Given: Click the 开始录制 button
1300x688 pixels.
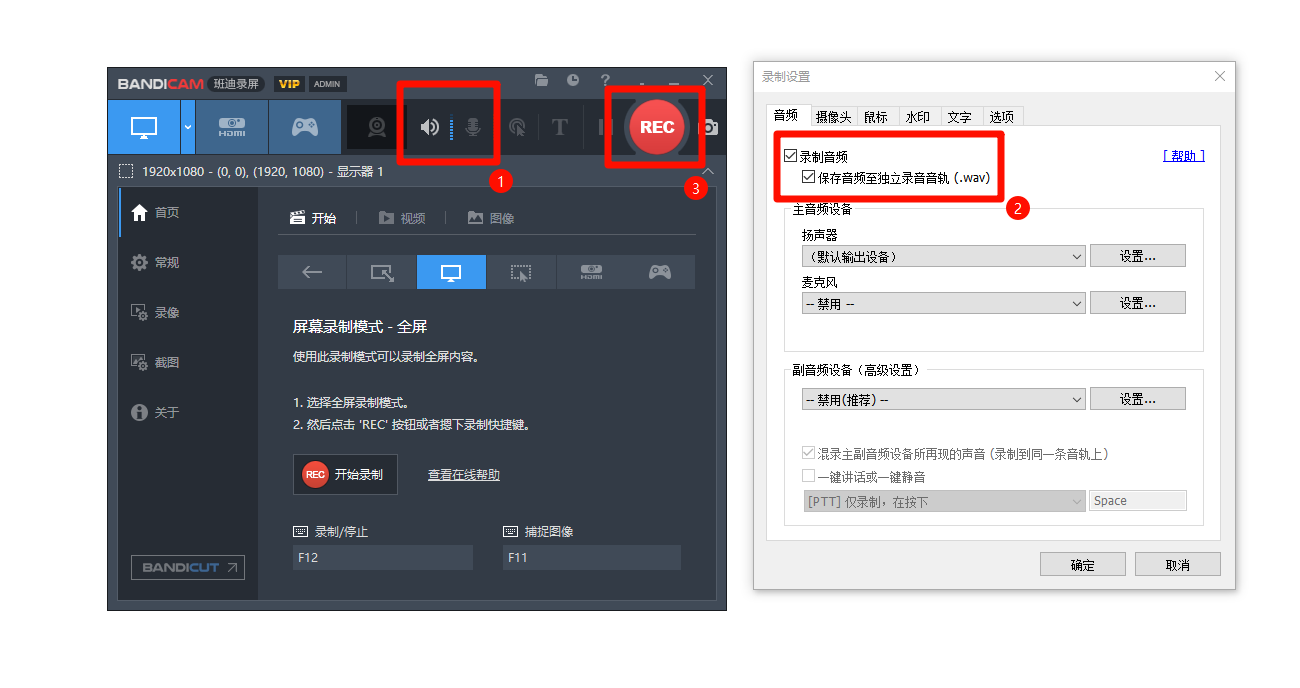Looking at the screenshot, I should pos(345,474).
